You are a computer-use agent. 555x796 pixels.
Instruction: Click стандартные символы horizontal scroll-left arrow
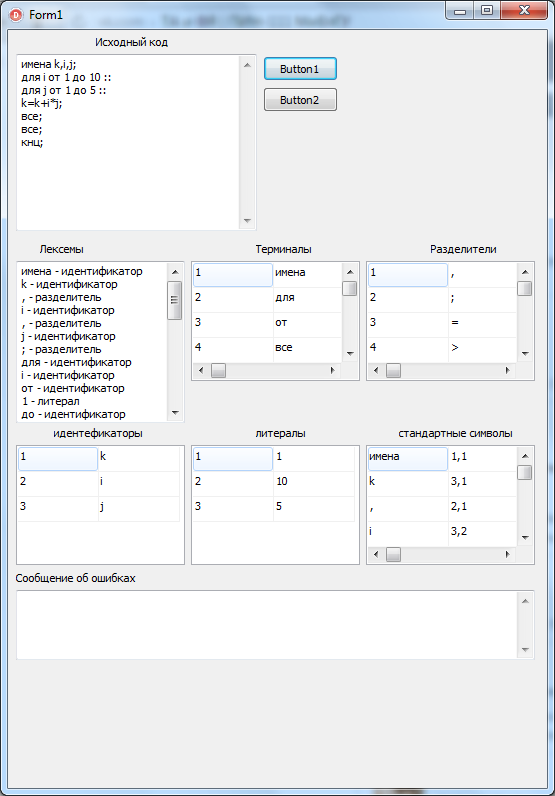point(376,554)
